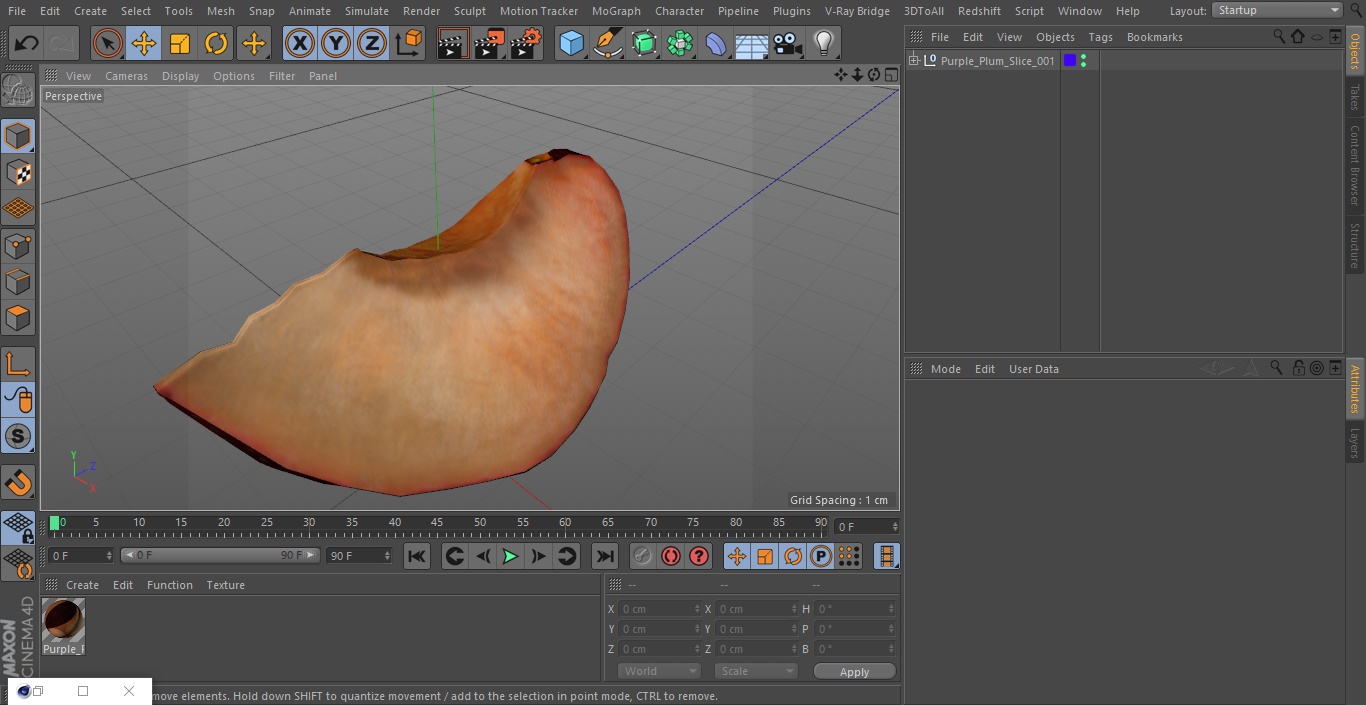
Task: Open the World coordinate dropdown
Action: [x=659, y=671]
